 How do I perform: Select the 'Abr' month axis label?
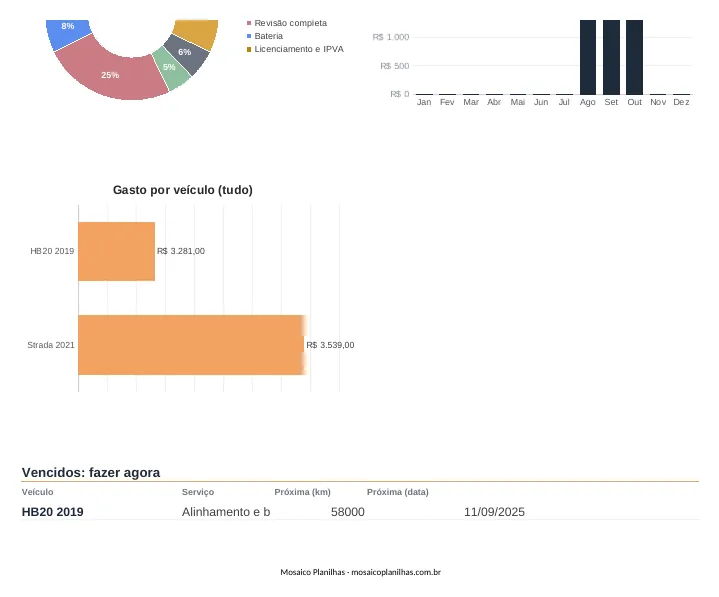point(494,102)
